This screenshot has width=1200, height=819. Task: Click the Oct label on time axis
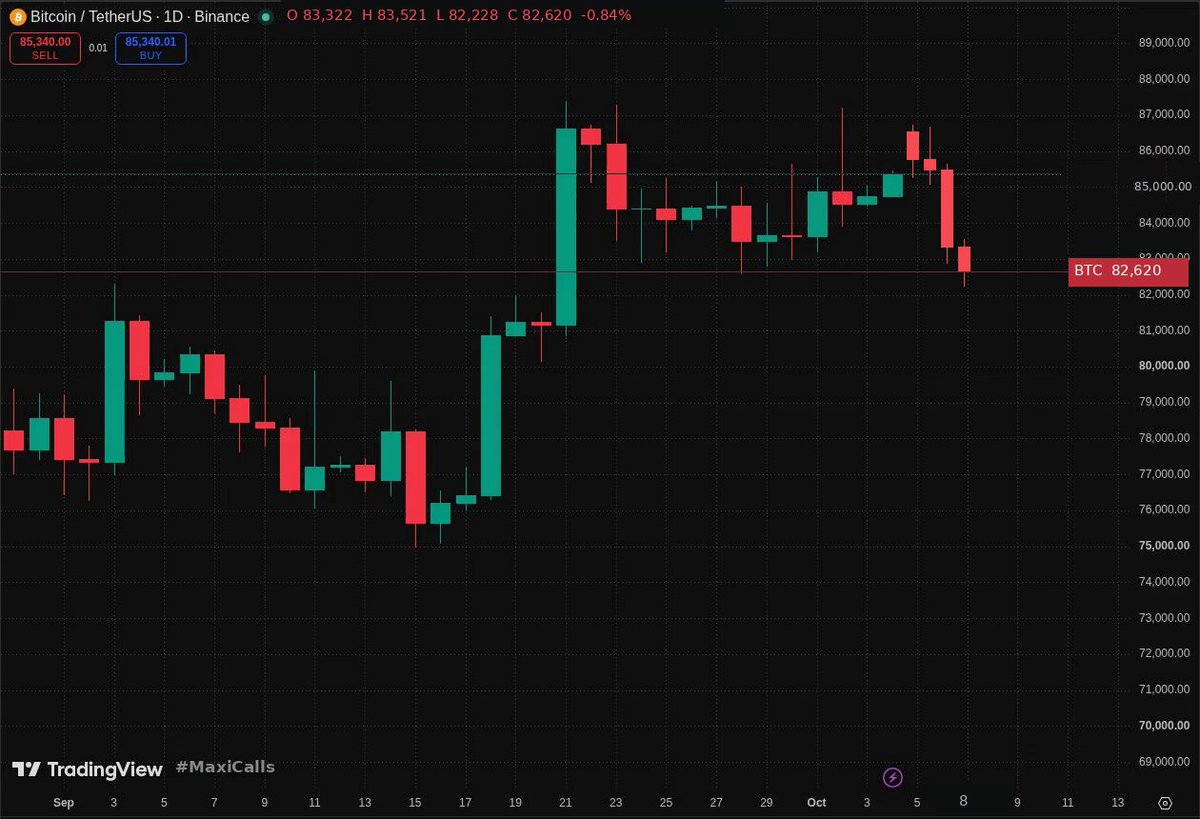click(817, 802)
